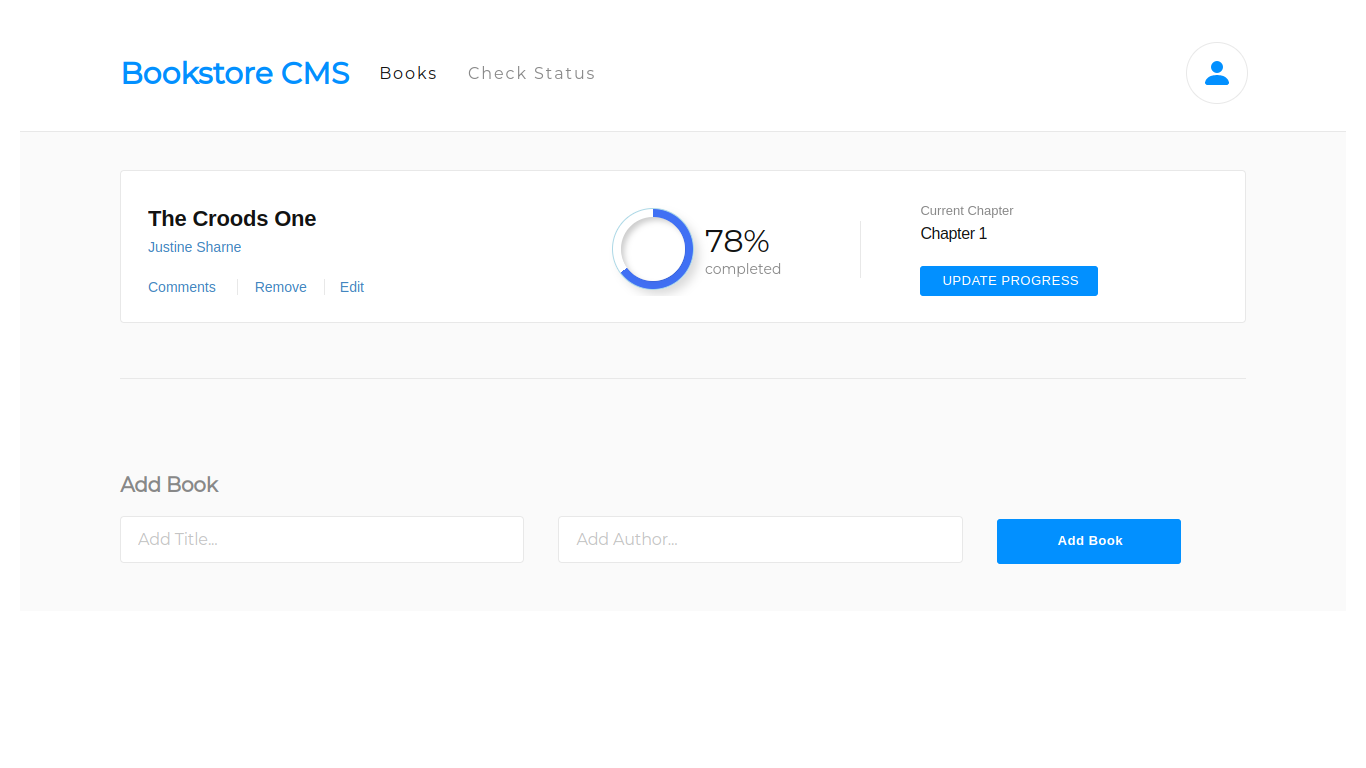Screen dimensions: 1366x768
Task: Click the 78% percentage text
Action: click(737, 240)
